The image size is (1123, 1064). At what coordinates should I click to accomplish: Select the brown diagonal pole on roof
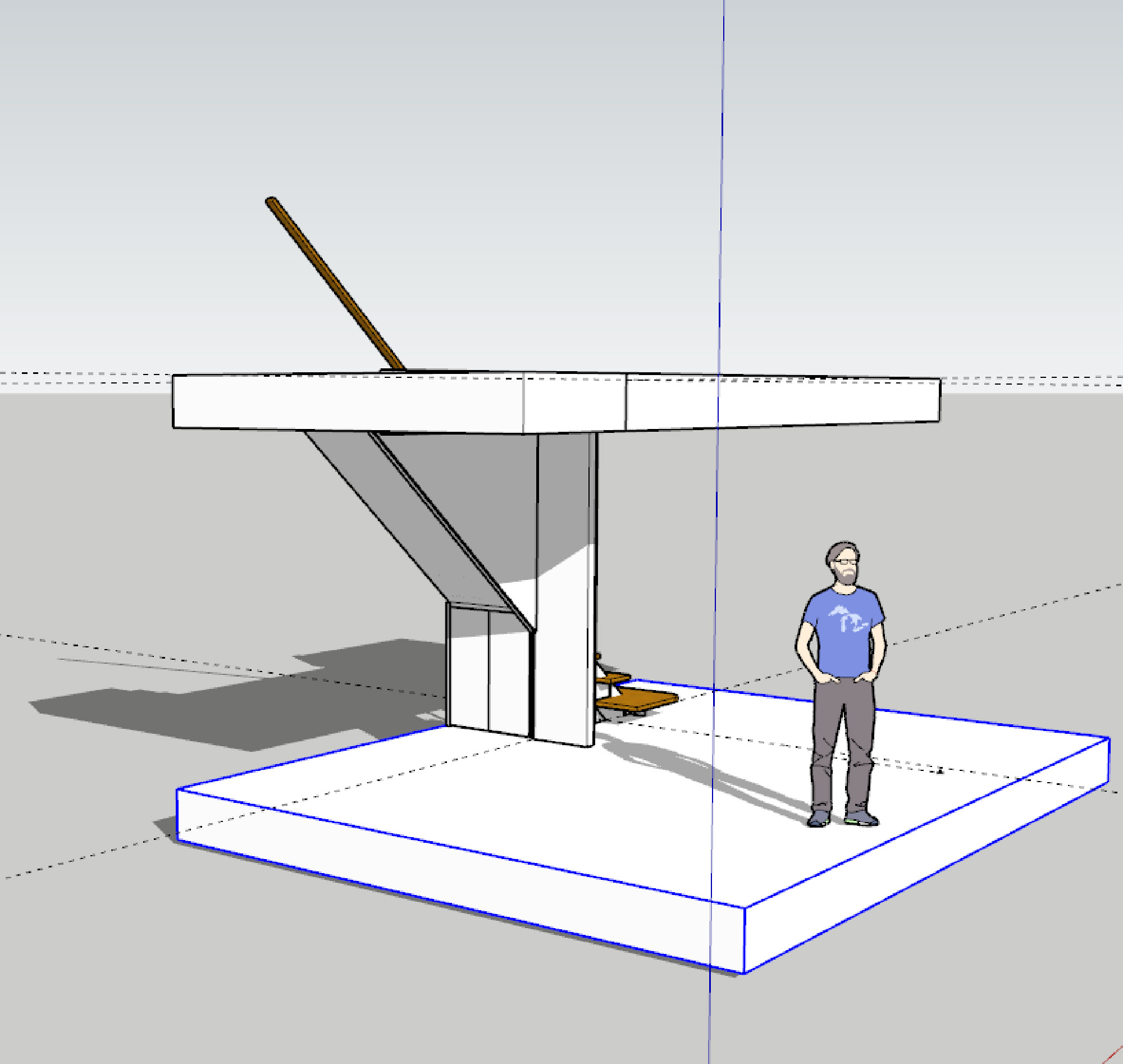(x=335, y=285)
